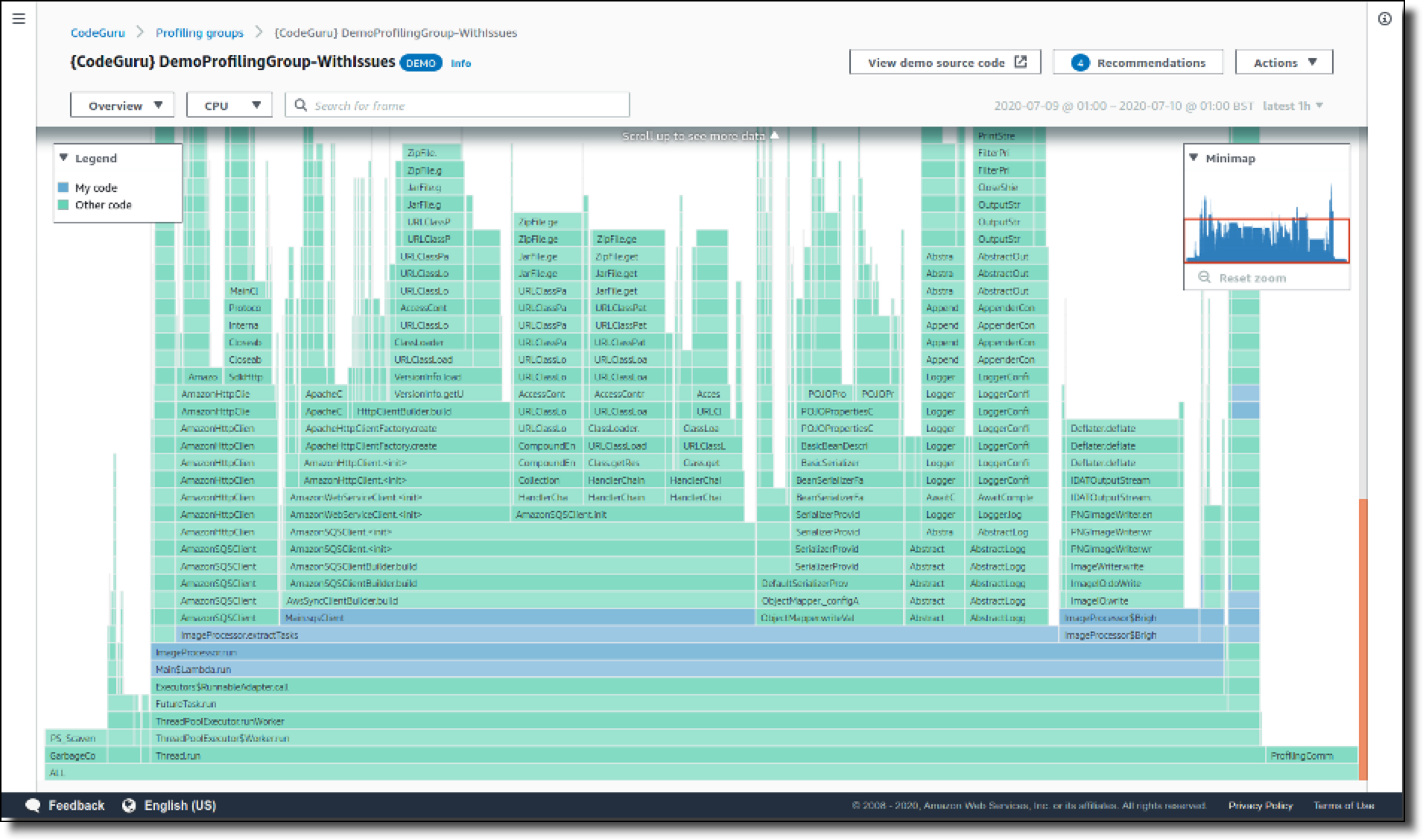Image resolution: width=1423 pixels, height=840 pixels.
Task: Open the Profiling groups breadcrumb
Action: point(200,33)
